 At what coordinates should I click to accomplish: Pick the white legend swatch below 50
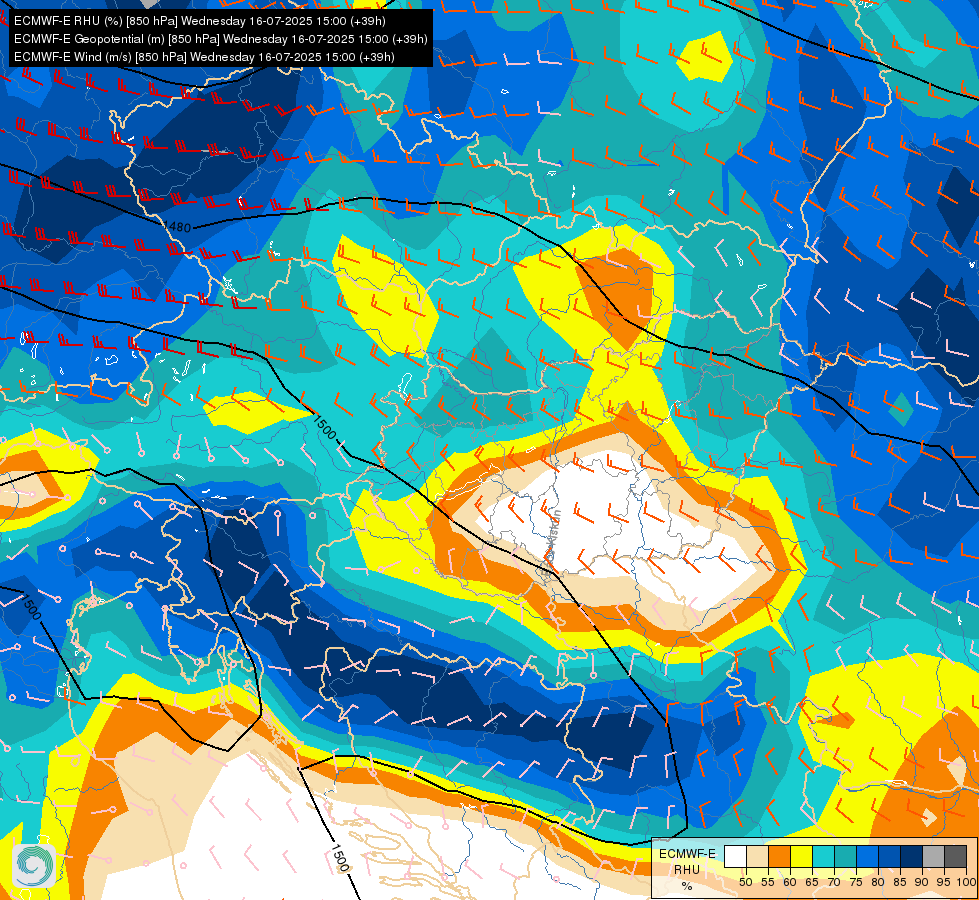pyautogui.click(x=735, y=857)
